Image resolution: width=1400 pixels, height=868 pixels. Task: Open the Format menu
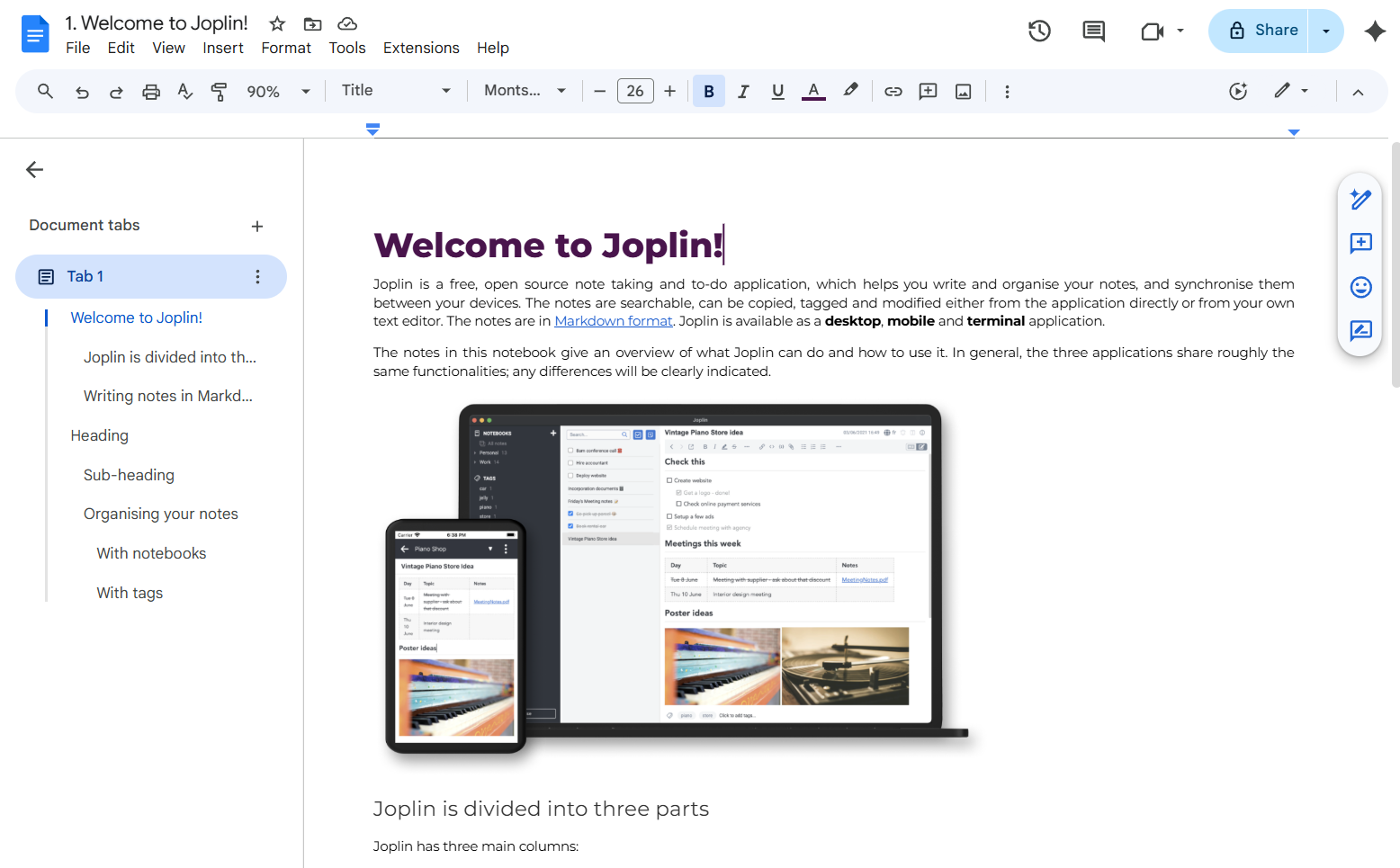coord(285,48)
